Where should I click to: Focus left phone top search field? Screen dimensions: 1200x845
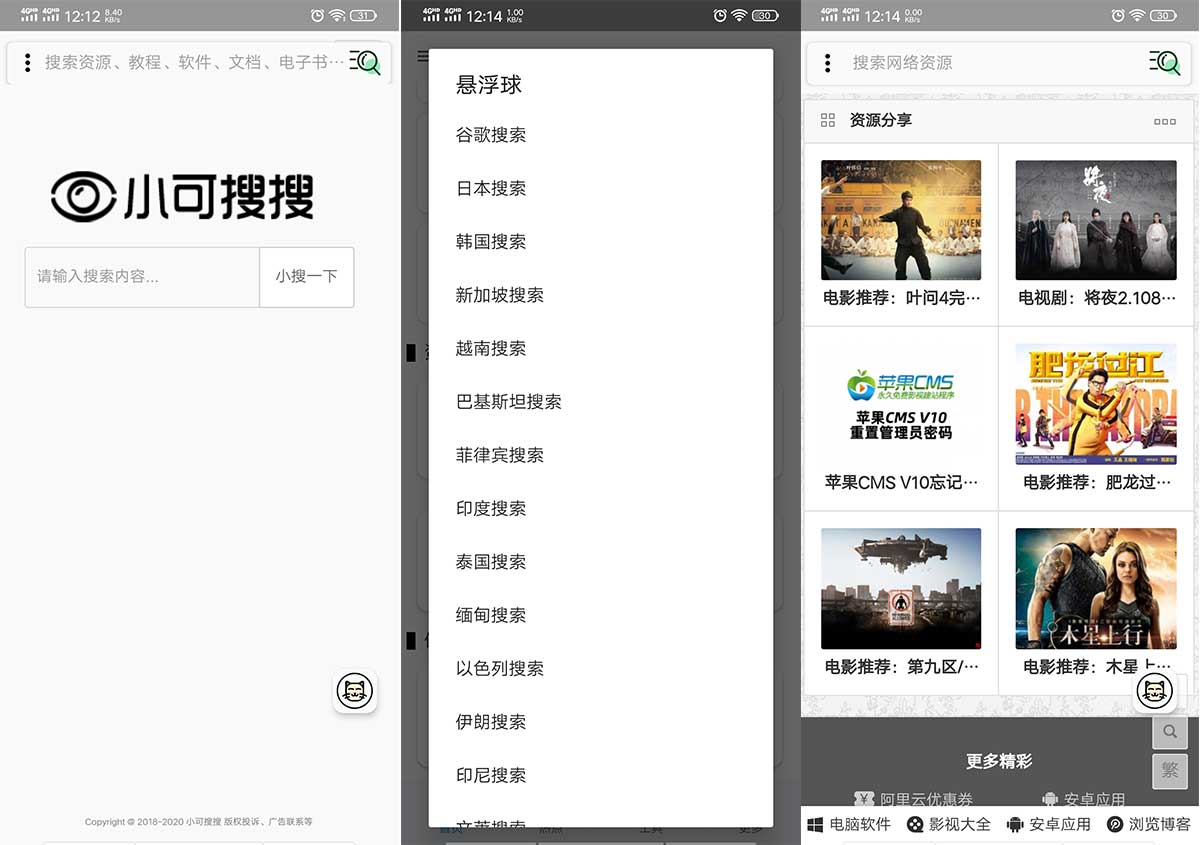coord(194,62)
